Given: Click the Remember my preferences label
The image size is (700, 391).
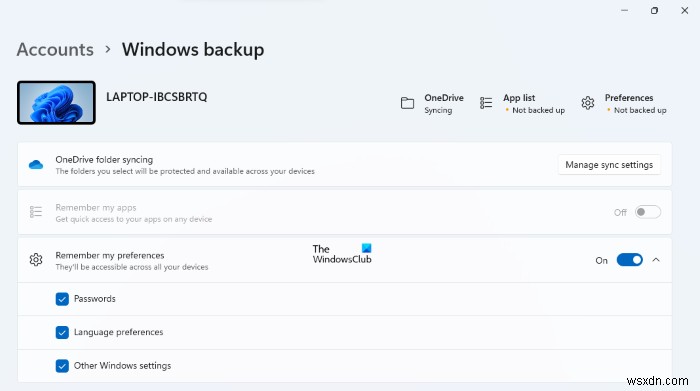Looking at the screenshot, I should pos(110,255).
